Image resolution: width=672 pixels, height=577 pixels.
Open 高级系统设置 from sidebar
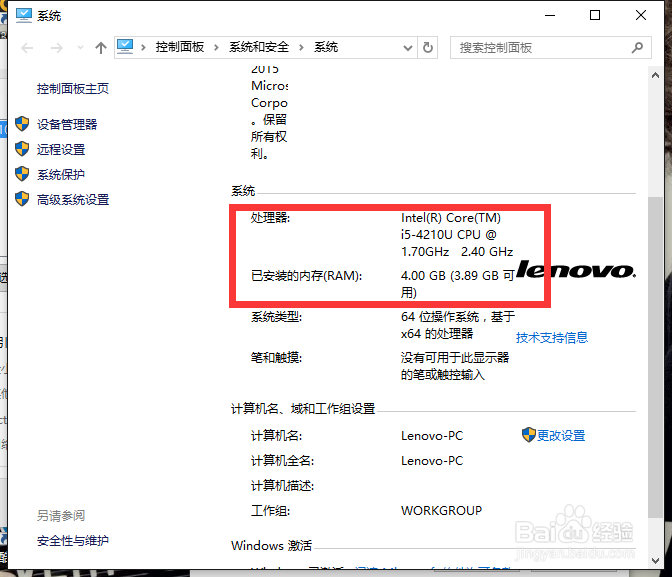point(73,200)
